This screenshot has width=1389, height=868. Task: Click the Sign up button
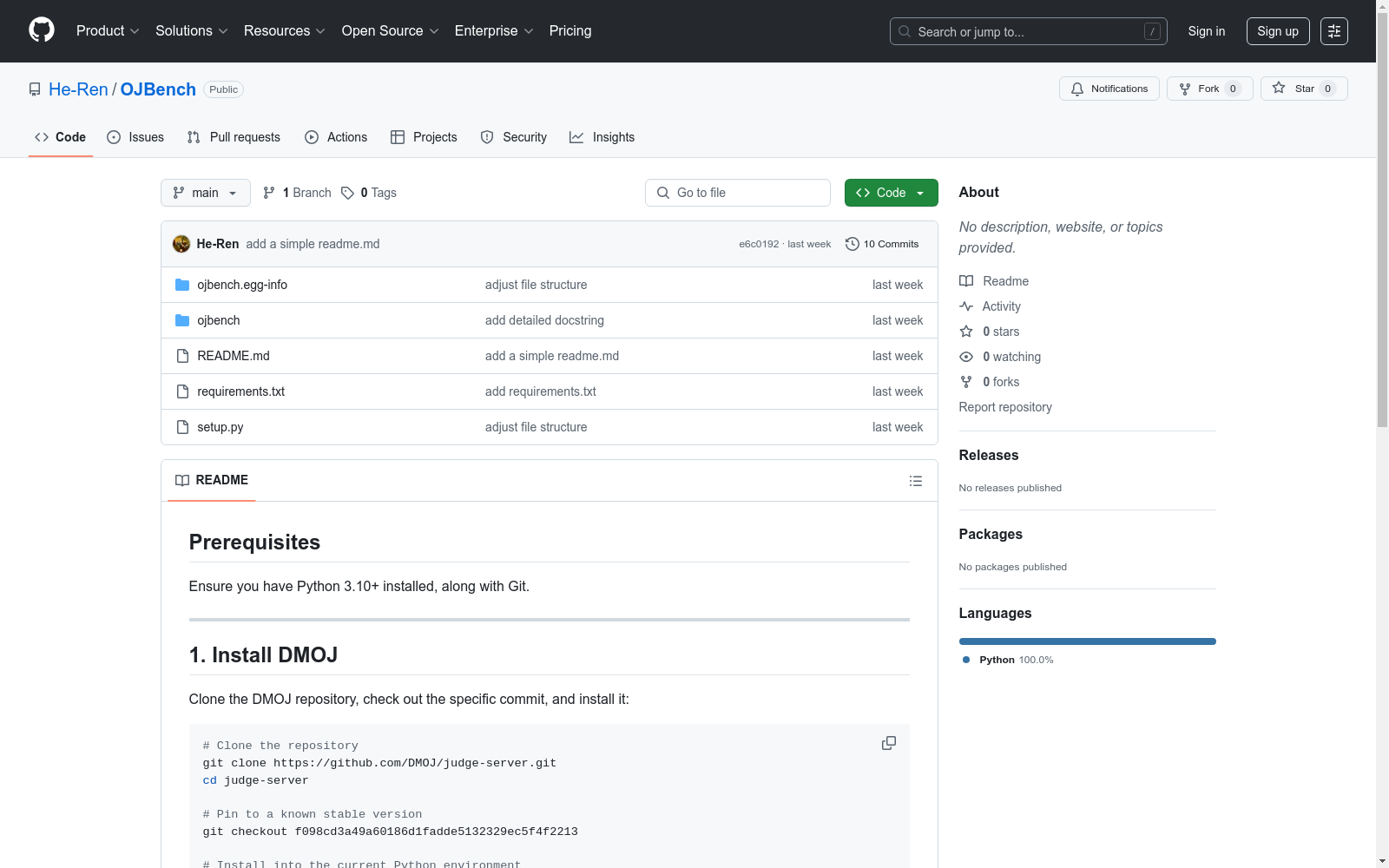point(1278,31)
